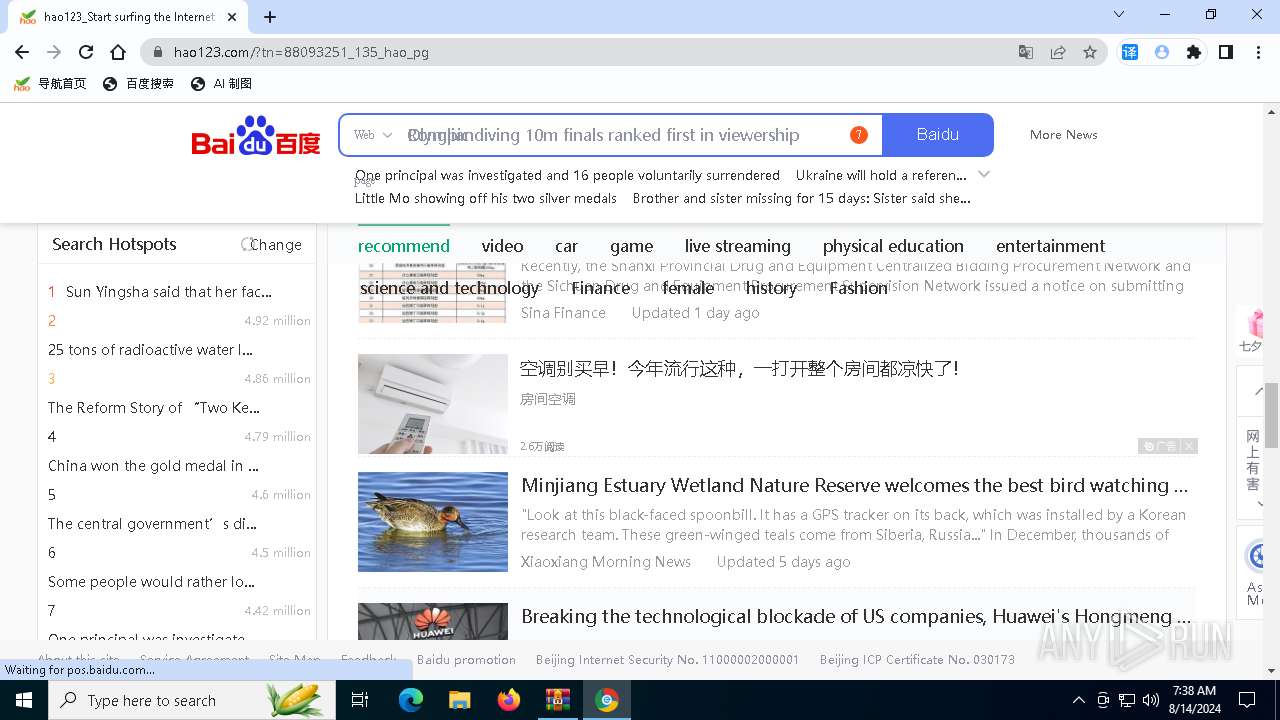The image size is (1280, 720).
Task: Go back to the previous page
Action: coord(22,52)
